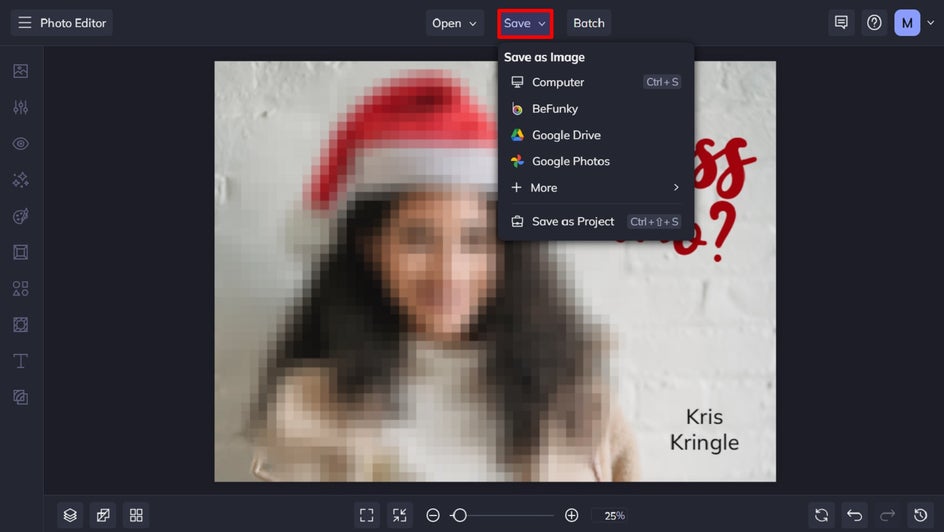Click the Photo Editor title

(x=73, y=23)
